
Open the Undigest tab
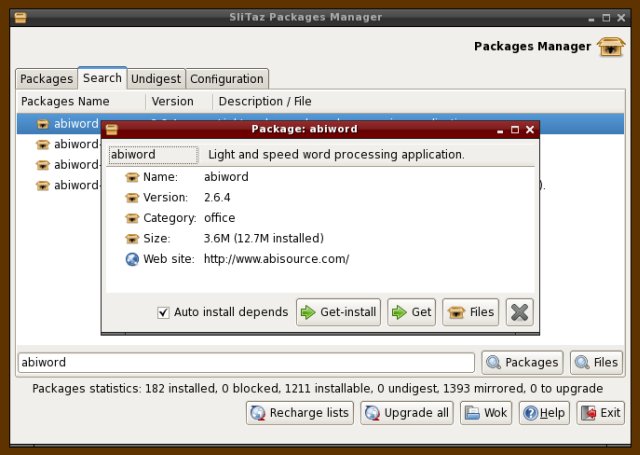tap(156, 78)
